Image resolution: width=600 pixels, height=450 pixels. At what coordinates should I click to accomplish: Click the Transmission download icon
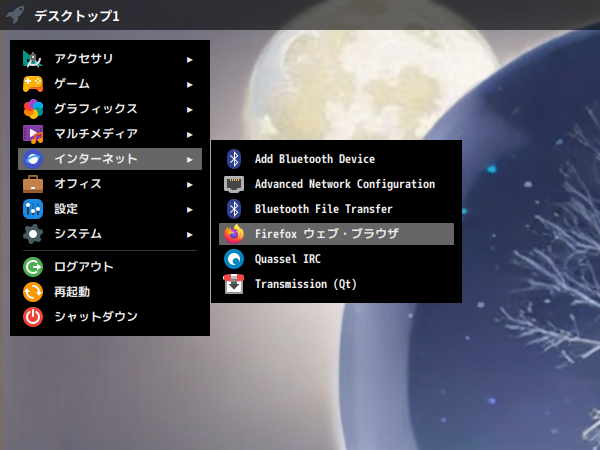(x=234, y=284)
